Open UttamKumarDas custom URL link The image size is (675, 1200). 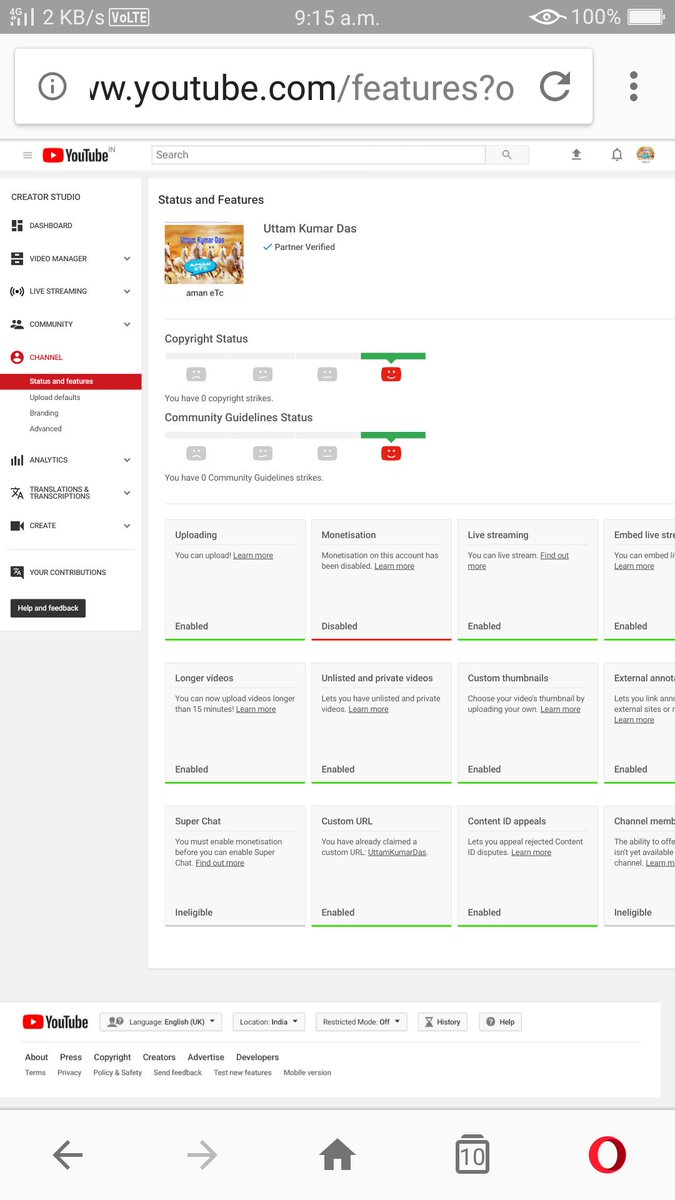(x=396, y=853)
